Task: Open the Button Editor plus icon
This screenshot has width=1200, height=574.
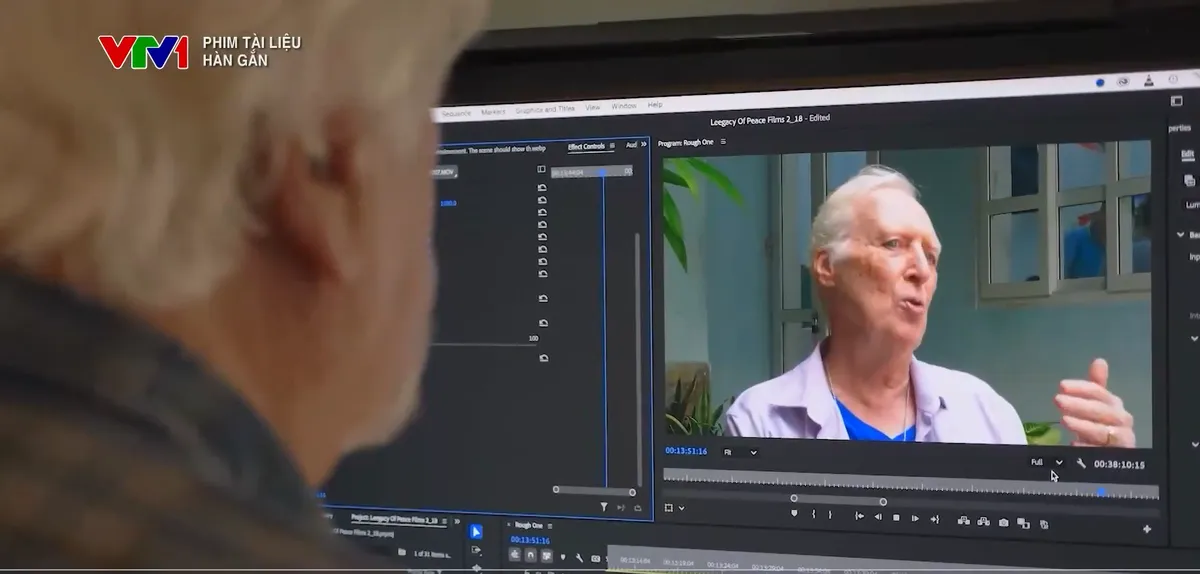Action: [x=1147, y=529]
